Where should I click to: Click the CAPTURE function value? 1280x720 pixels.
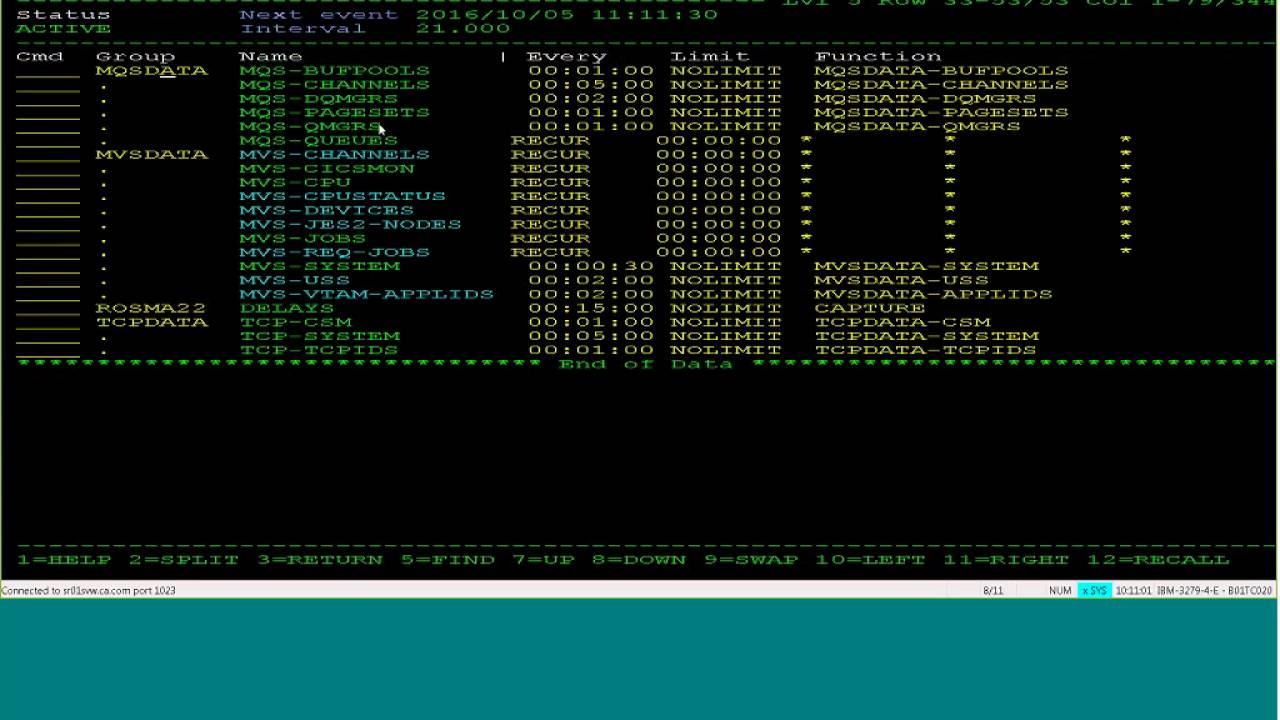point(870,309)
